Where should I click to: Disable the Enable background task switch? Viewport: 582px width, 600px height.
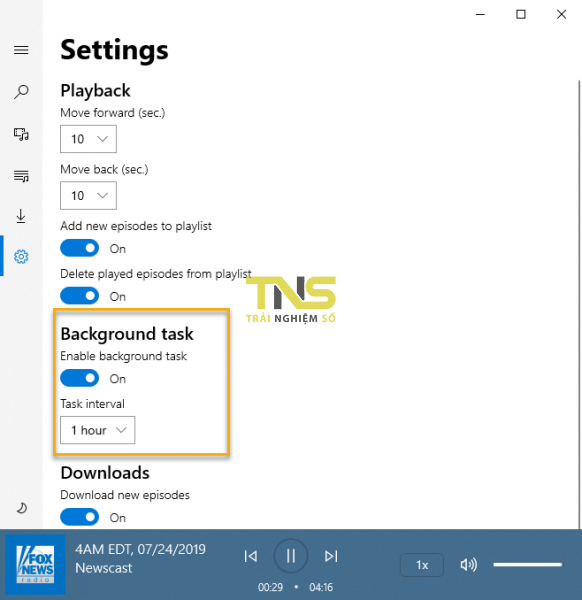pyautogui.click(x=80, y=378)
